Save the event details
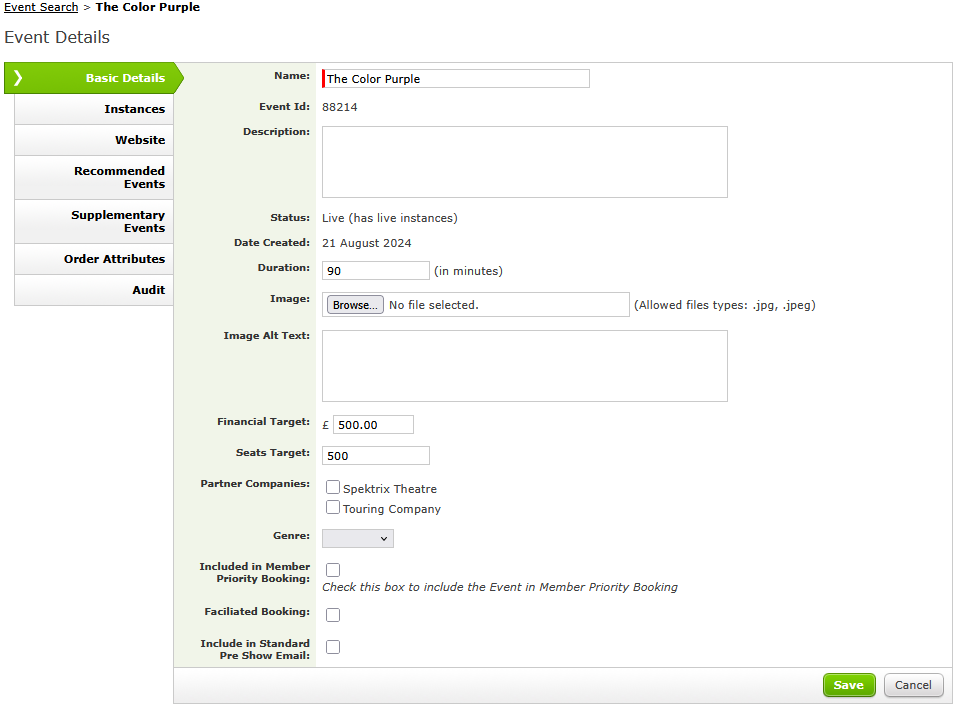The height and width of the screenshot is (716, 964). (x=849, y=685)
